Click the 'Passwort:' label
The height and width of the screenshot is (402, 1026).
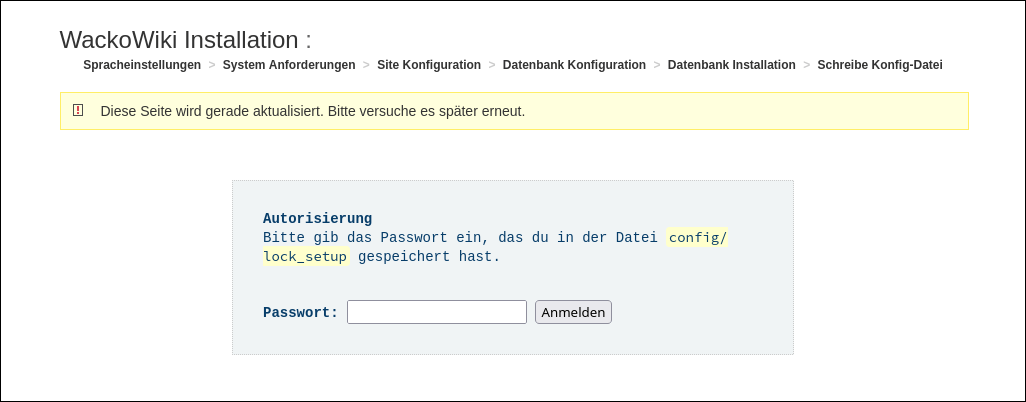tap(300, 312)
